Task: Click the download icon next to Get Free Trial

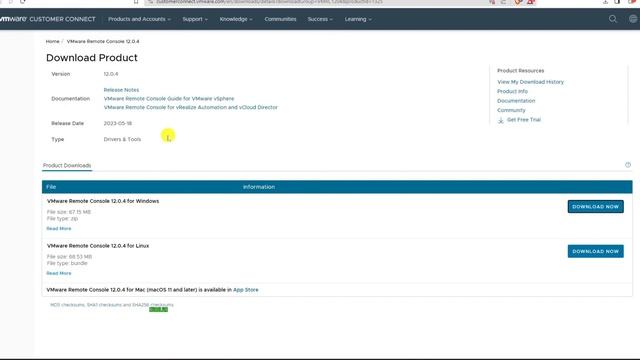Action: (x=500, y=120)
